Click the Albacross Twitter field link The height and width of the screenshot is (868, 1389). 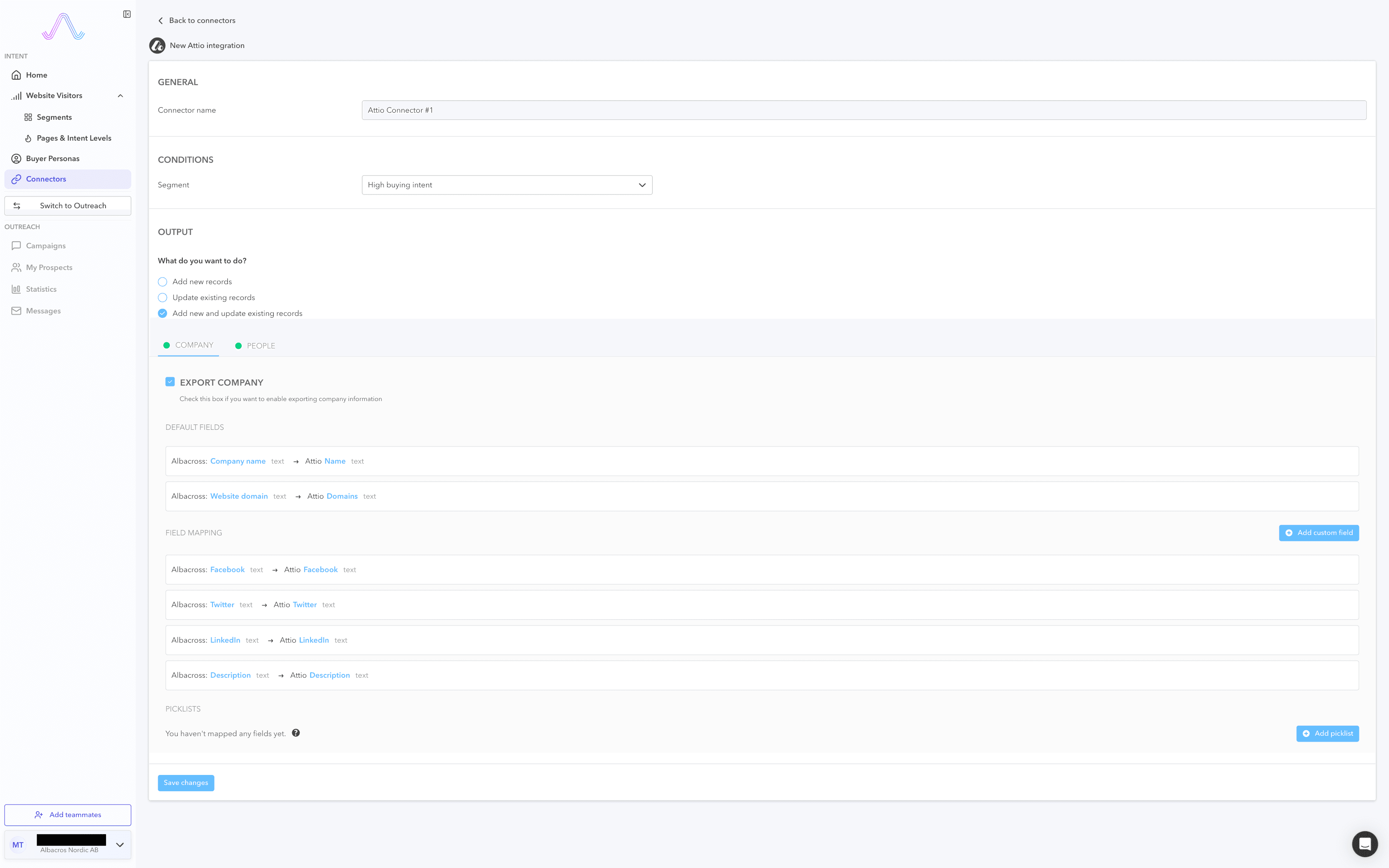pyautogui.click(x=222, y=605)
